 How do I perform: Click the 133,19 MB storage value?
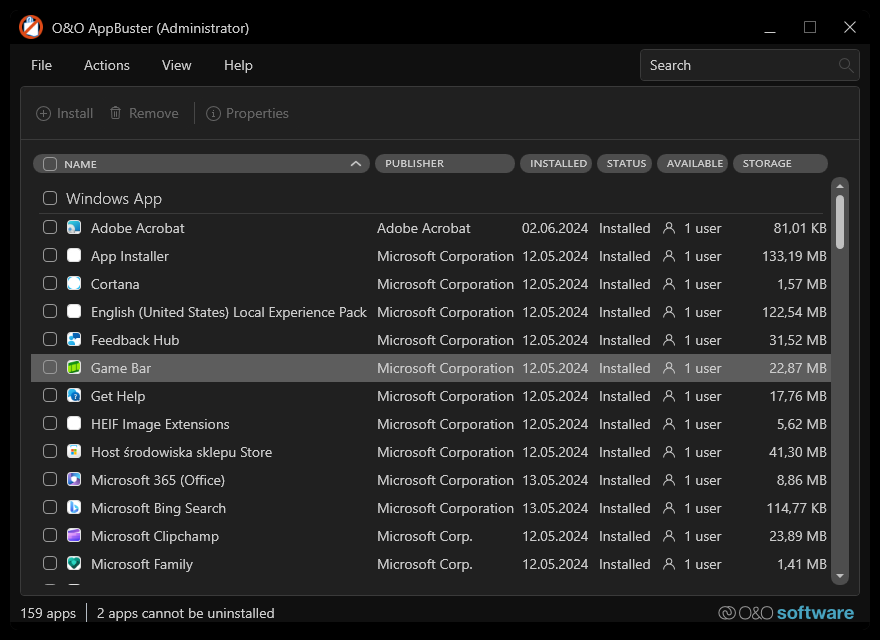[x=794, y=256]
